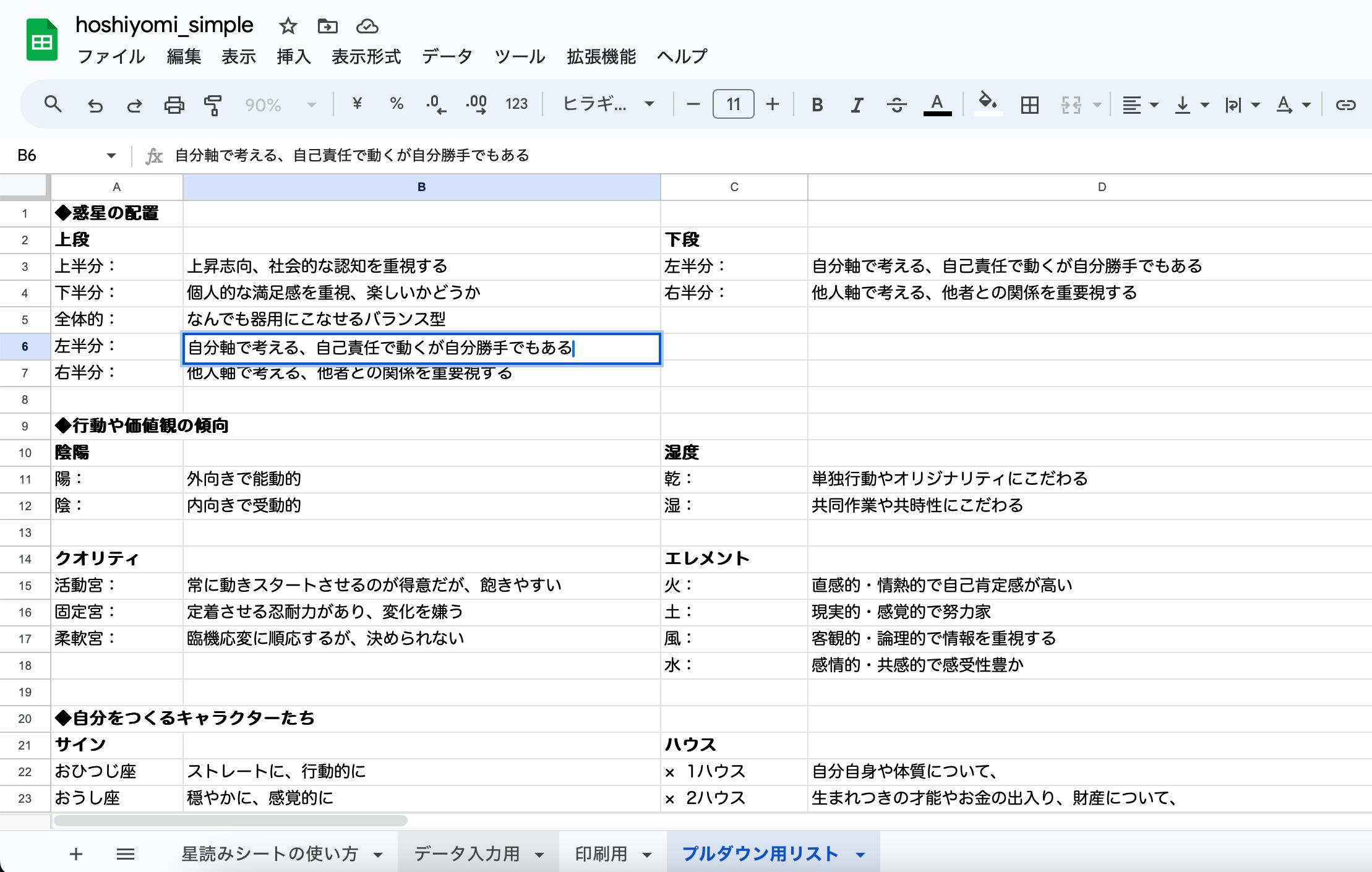Screen dimensions: 1372x872
Task: Open the horizontal align dropdown
Action: [1140, 105]
